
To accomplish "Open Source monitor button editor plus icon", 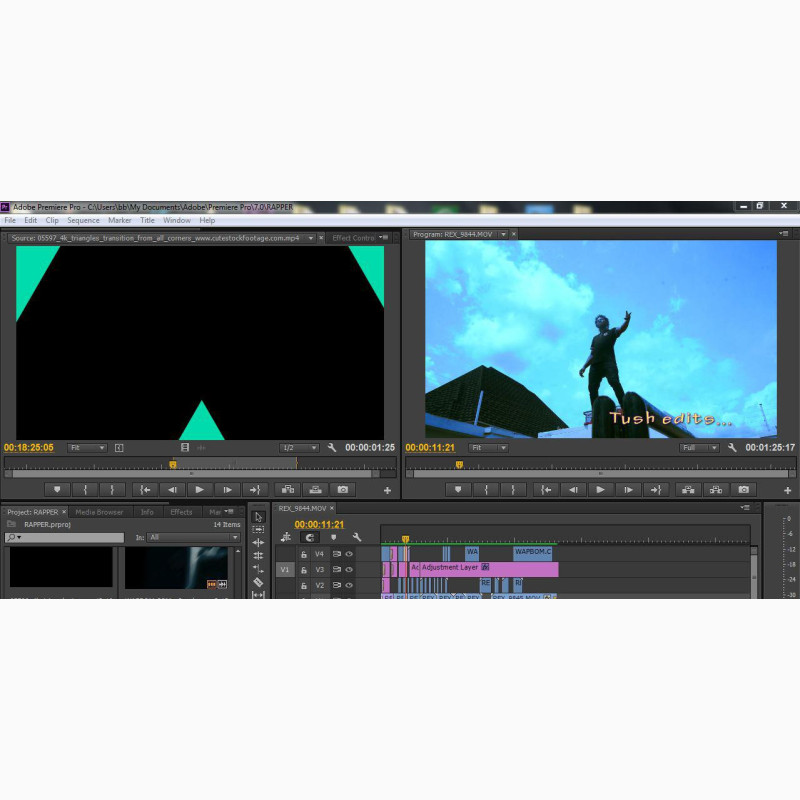I will coord(387,490).
